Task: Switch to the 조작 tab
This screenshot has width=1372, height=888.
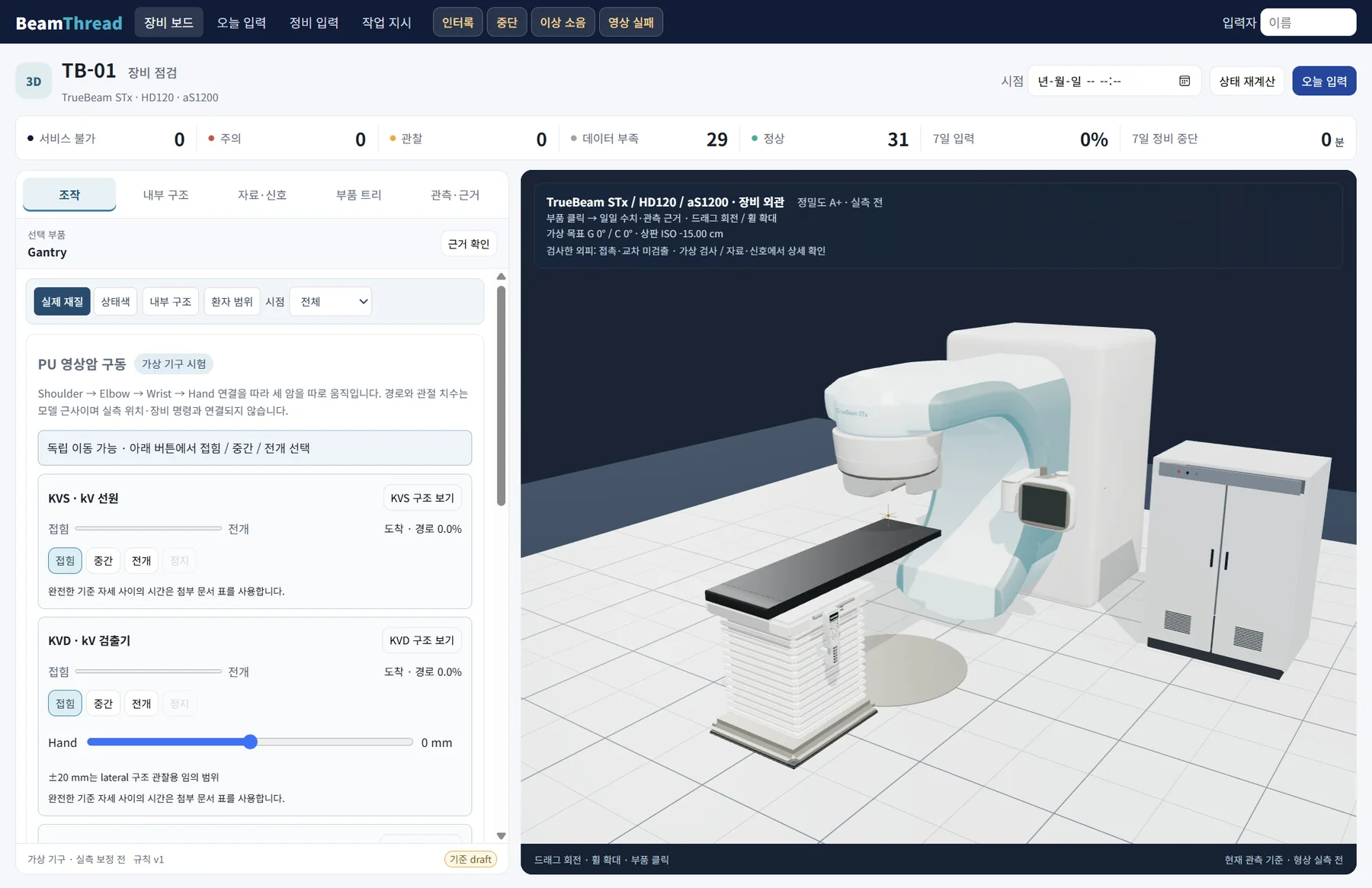Action: (69, 194)
